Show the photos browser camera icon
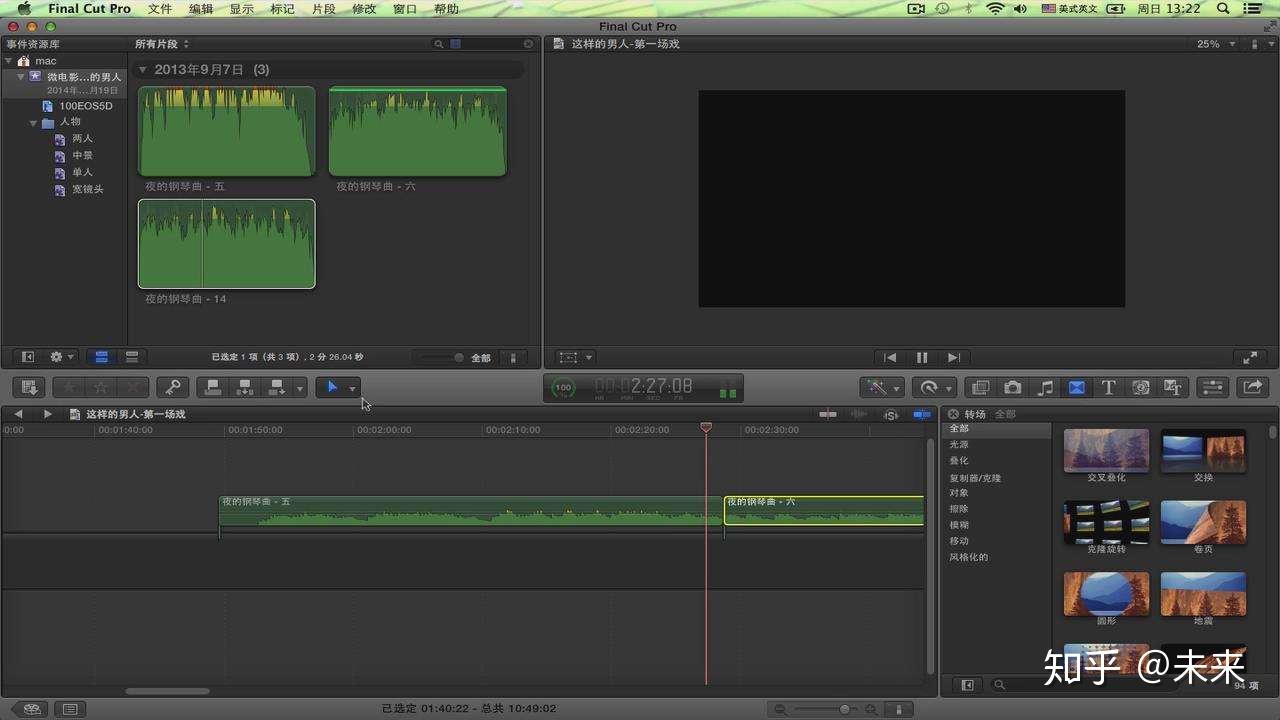 [x=1013, y=387]
